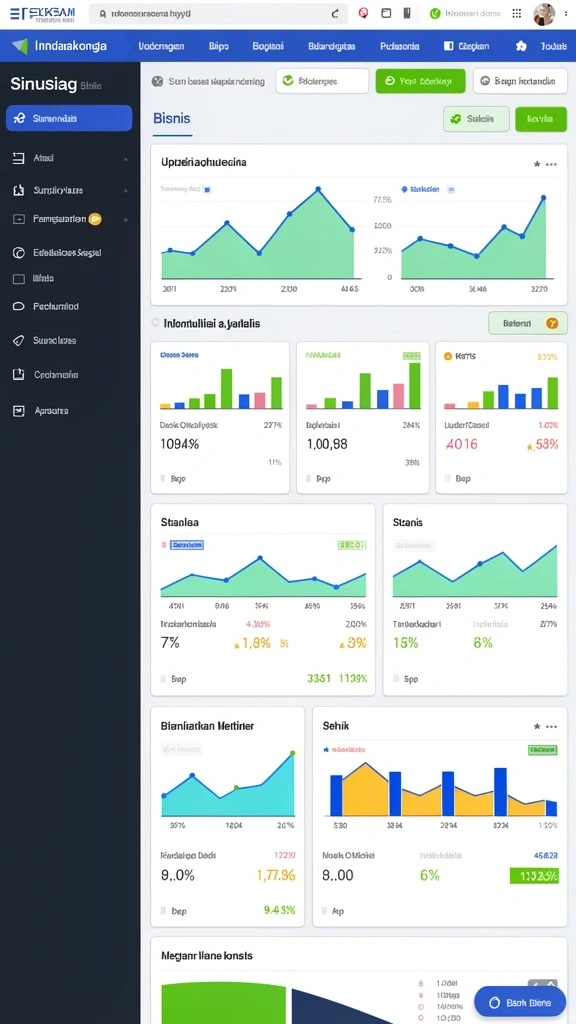
Task: Click the green Yoyd button
Action: [x=421, y=81]
